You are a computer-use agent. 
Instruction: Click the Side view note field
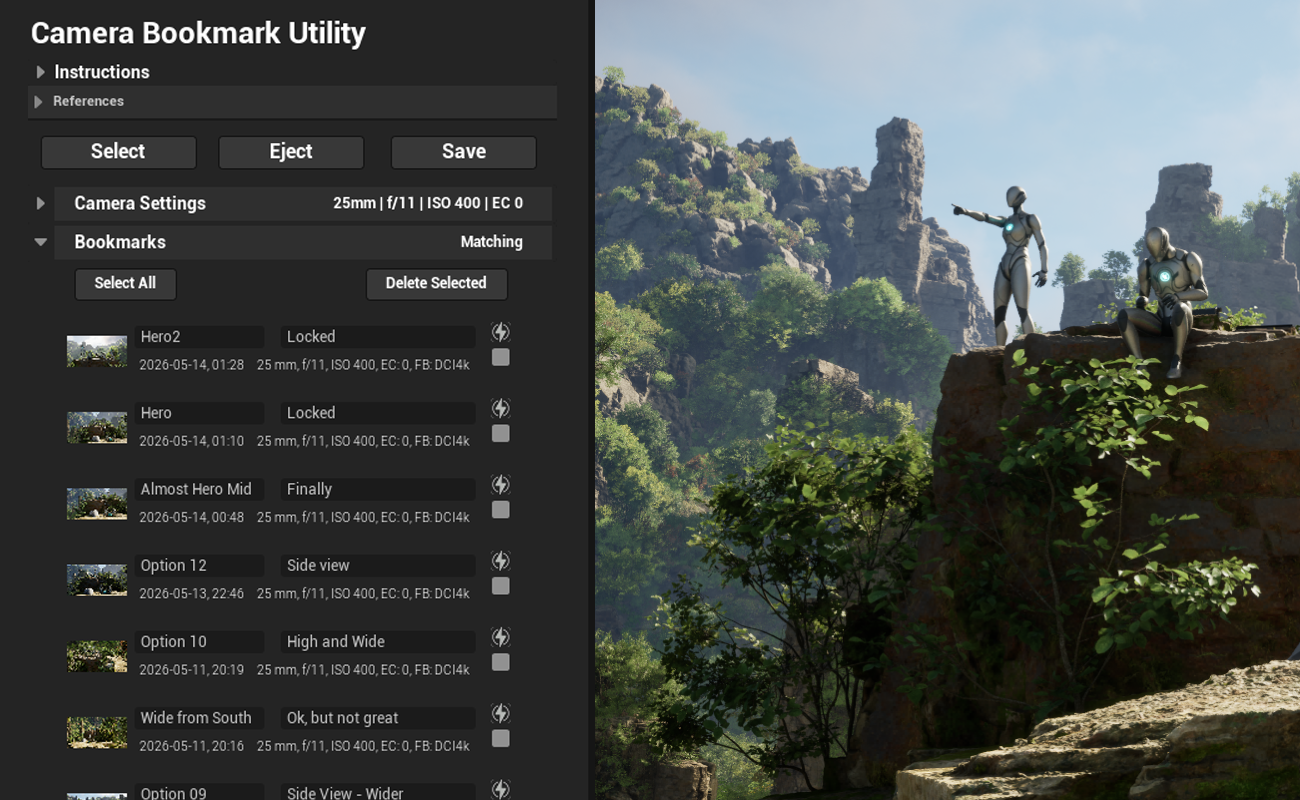click(x=378, y=565)
